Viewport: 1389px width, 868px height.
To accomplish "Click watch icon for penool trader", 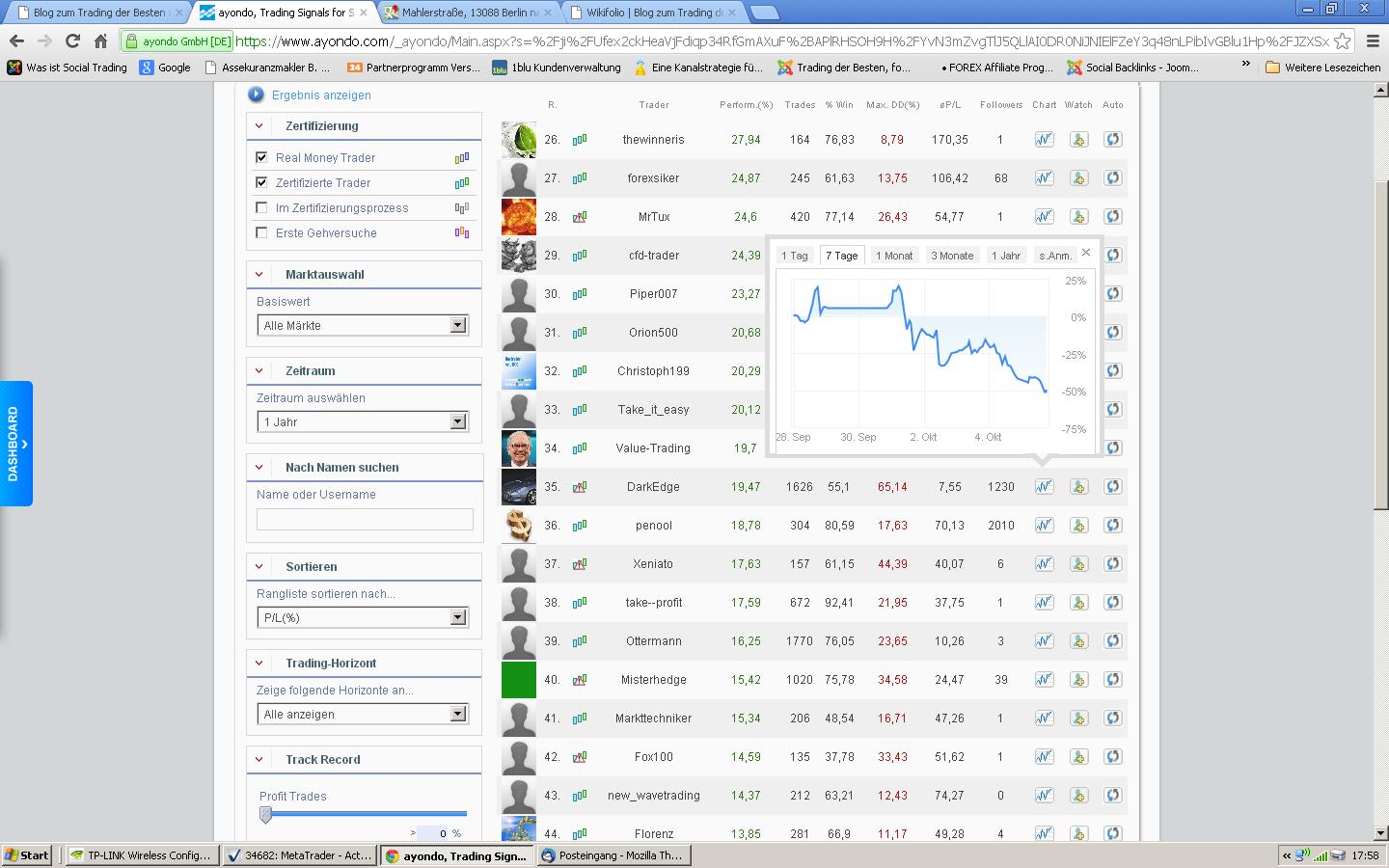I will point(1078,526).
